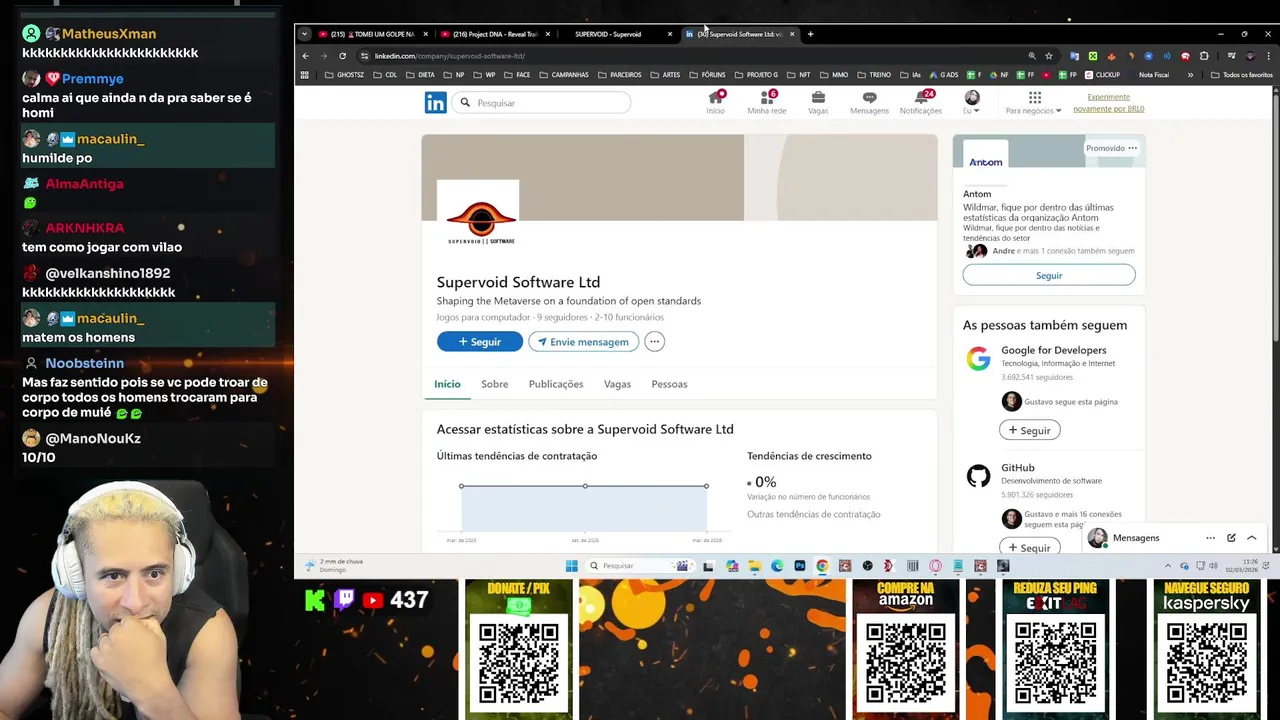Open the GHOSTSZ bookmark folder

tap(344, 75)
